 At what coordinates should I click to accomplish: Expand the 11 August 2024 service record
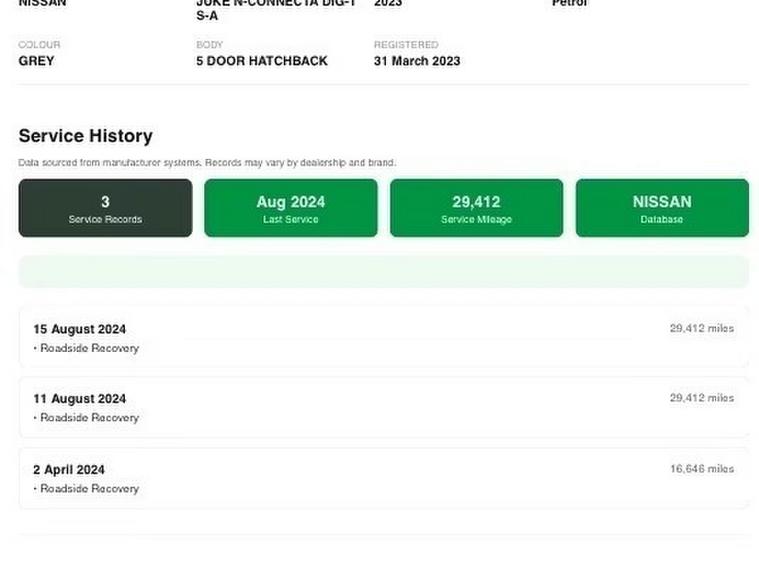coord(383,407)
